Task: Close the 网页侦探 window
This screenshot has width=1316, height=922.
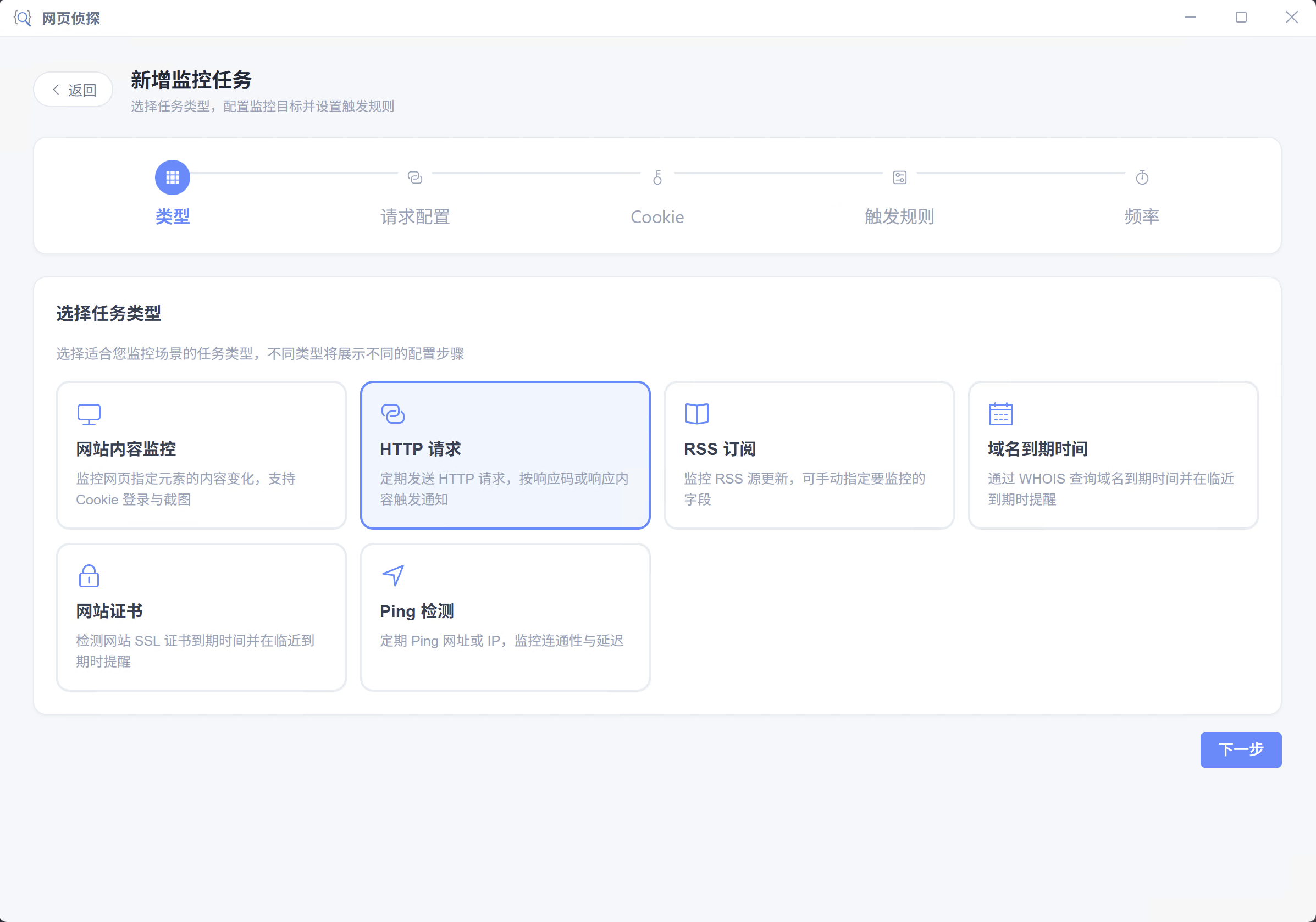Action: [x=1291, y=18]
